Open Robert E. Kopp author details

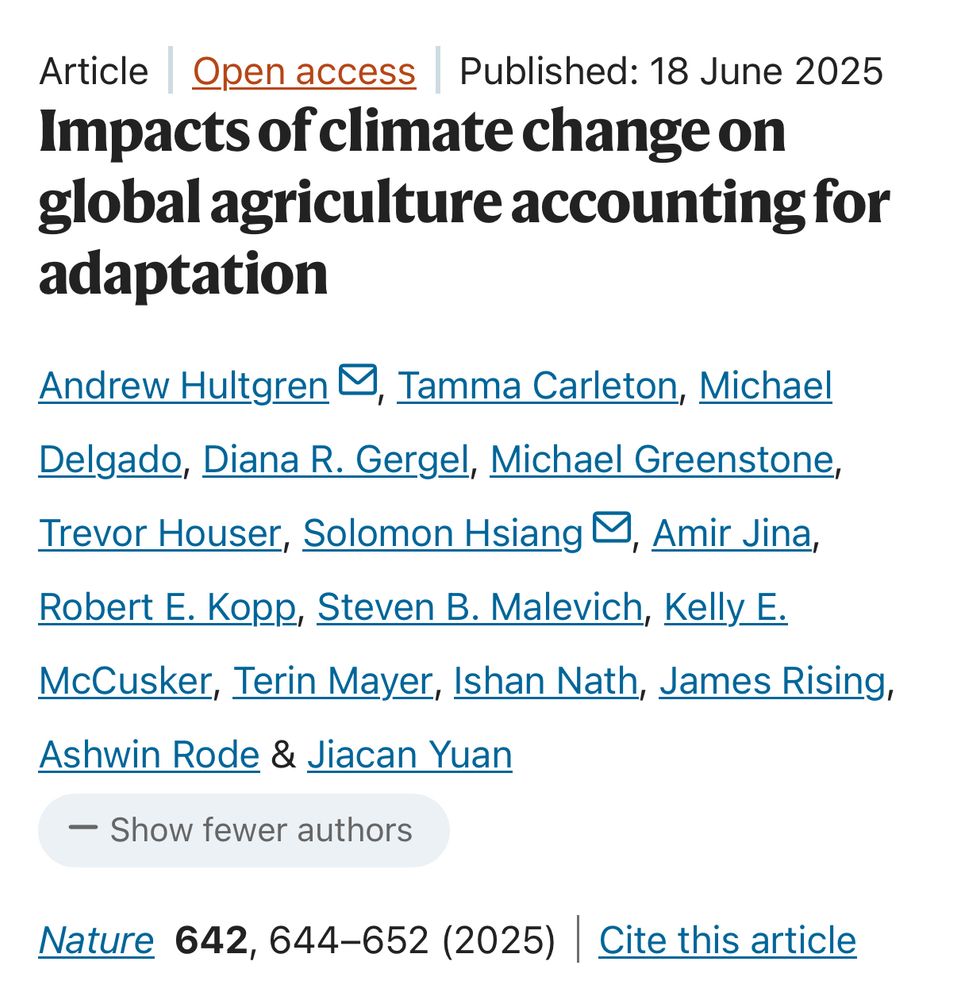click(168, 607)
